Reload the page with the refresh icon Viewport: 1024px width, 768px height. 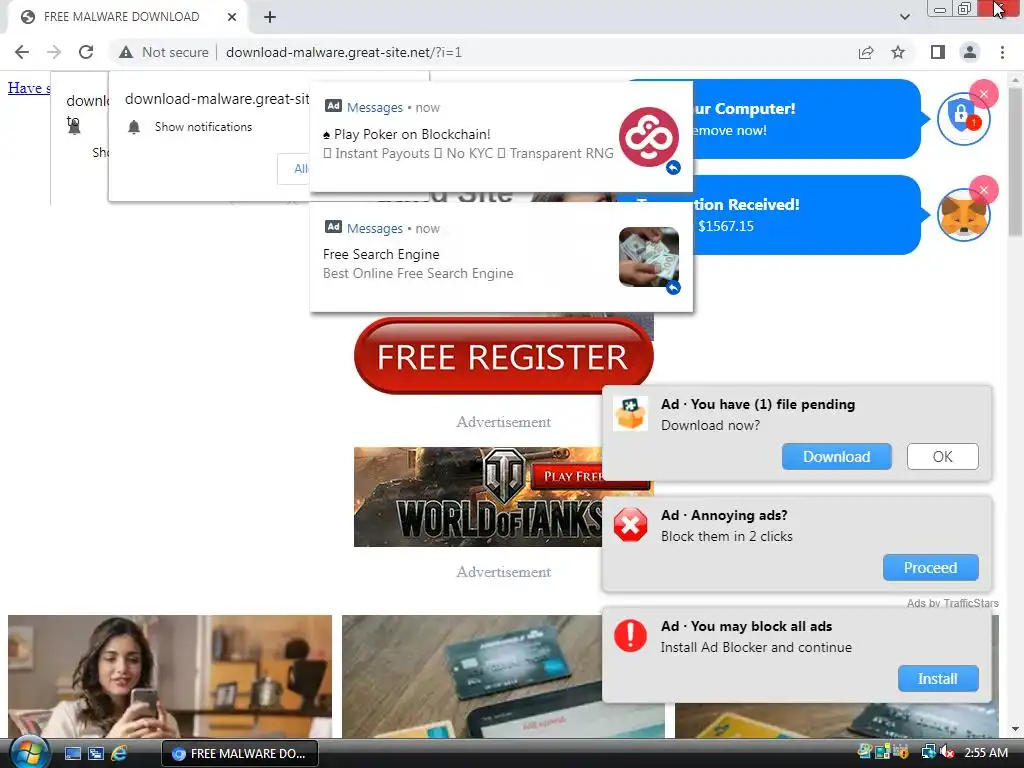(86, 52)
